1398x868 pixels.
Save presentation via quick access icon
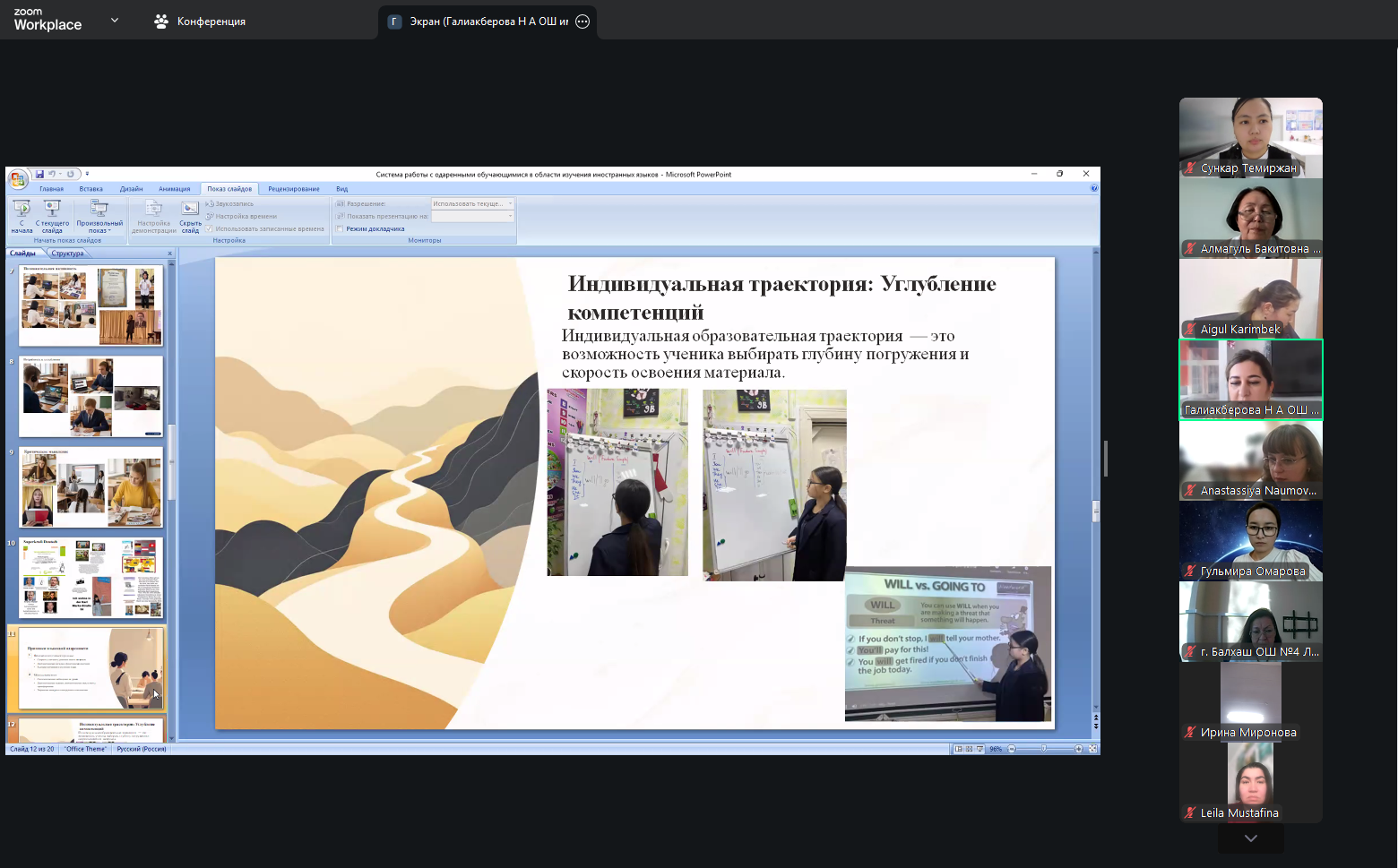[x=39, y=174]
